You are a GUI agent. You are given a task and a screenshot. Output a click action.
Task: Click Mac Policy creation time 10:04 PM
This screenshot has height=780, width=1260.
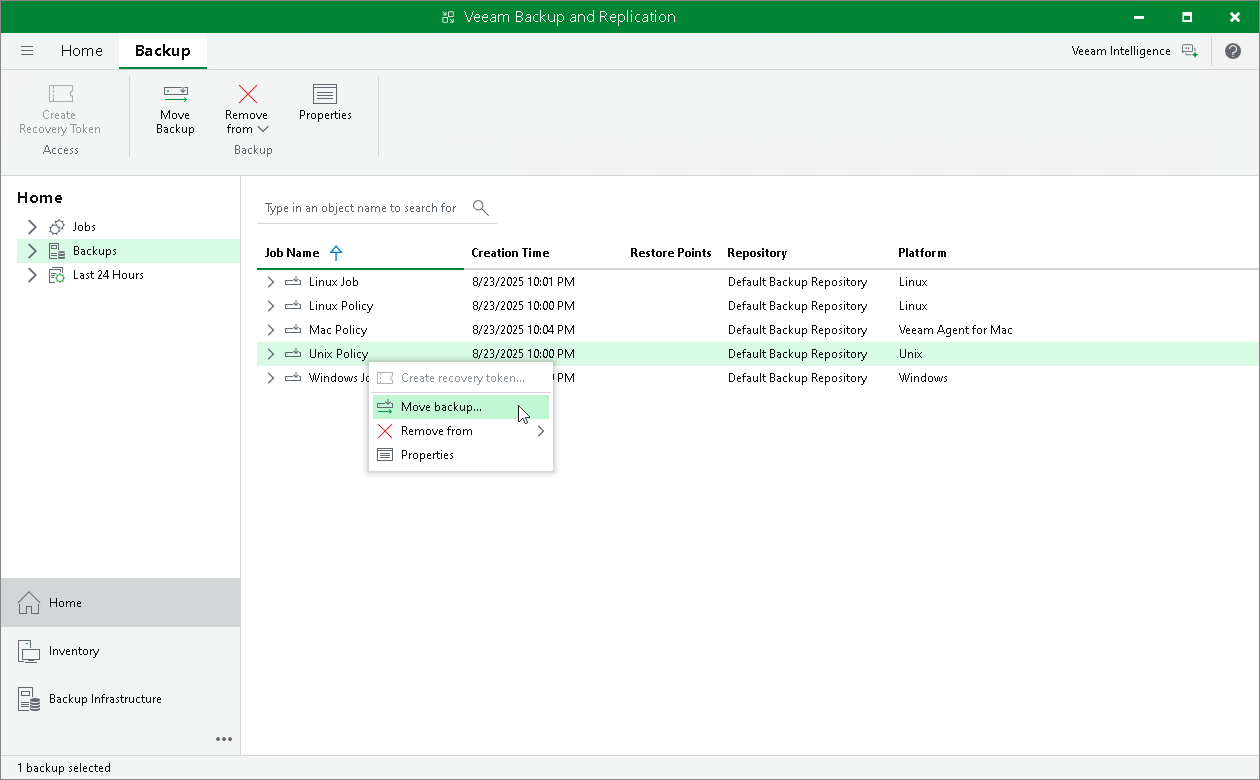click(523, 330)
